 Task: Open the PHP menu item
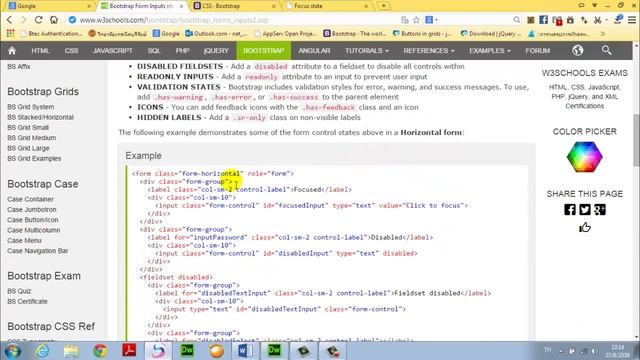coord(182,51)
